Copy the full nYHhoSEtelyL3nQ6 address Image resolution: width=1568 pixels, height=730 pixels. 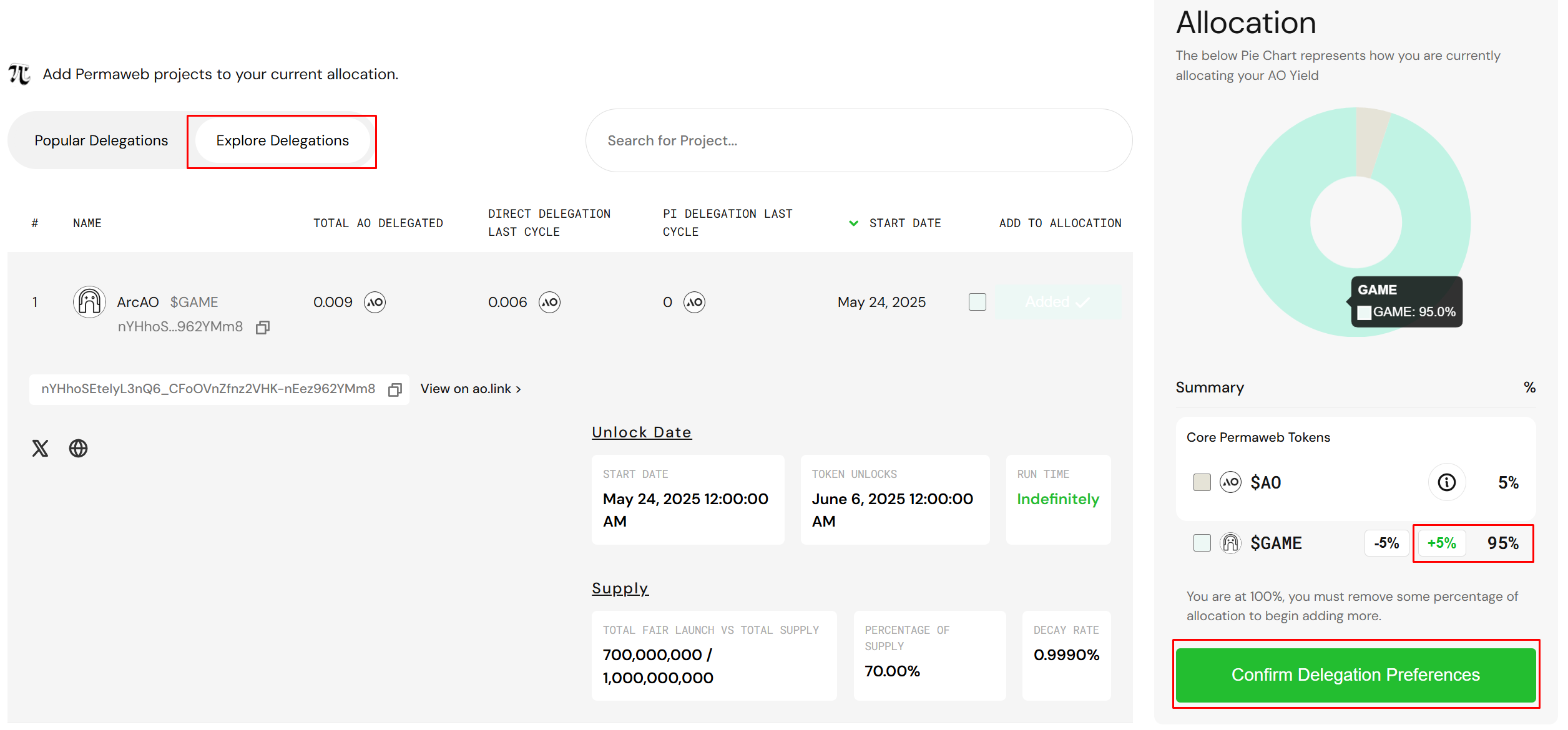coord(395,389)
